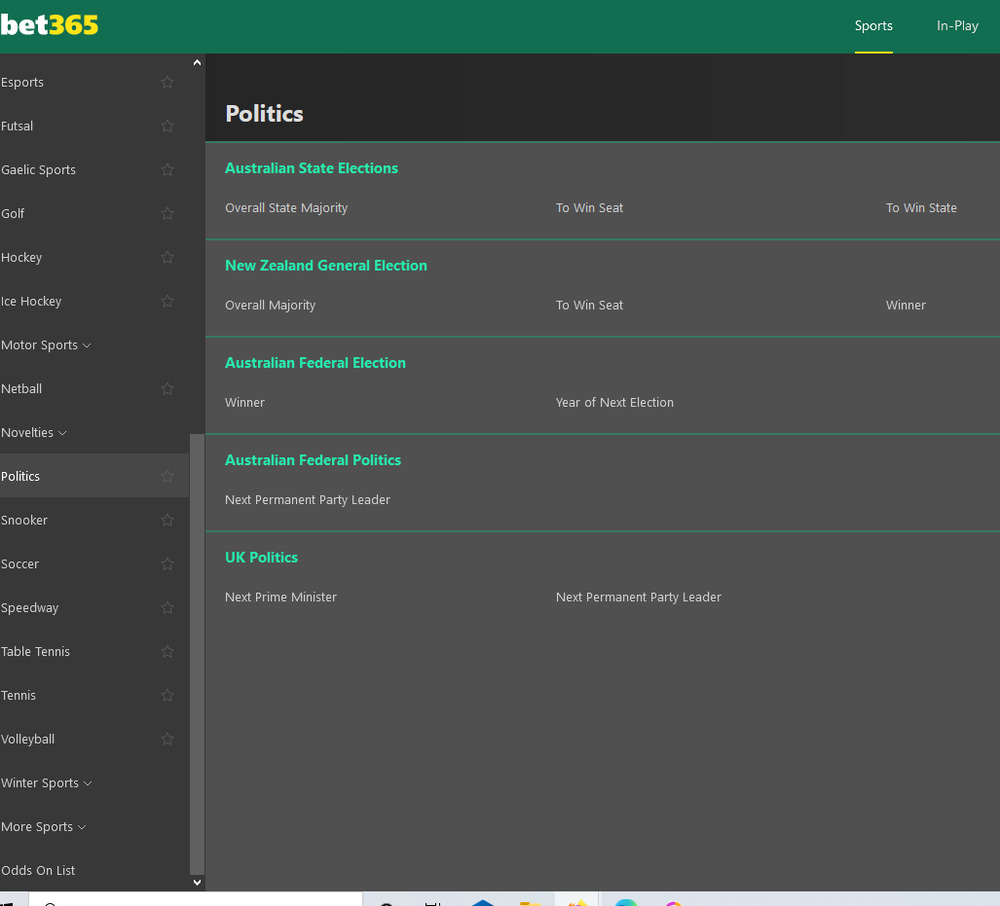Toggle the Volleyball favorite star
The width and height of the screenshot is (1000, 906).
click(167, 739)
